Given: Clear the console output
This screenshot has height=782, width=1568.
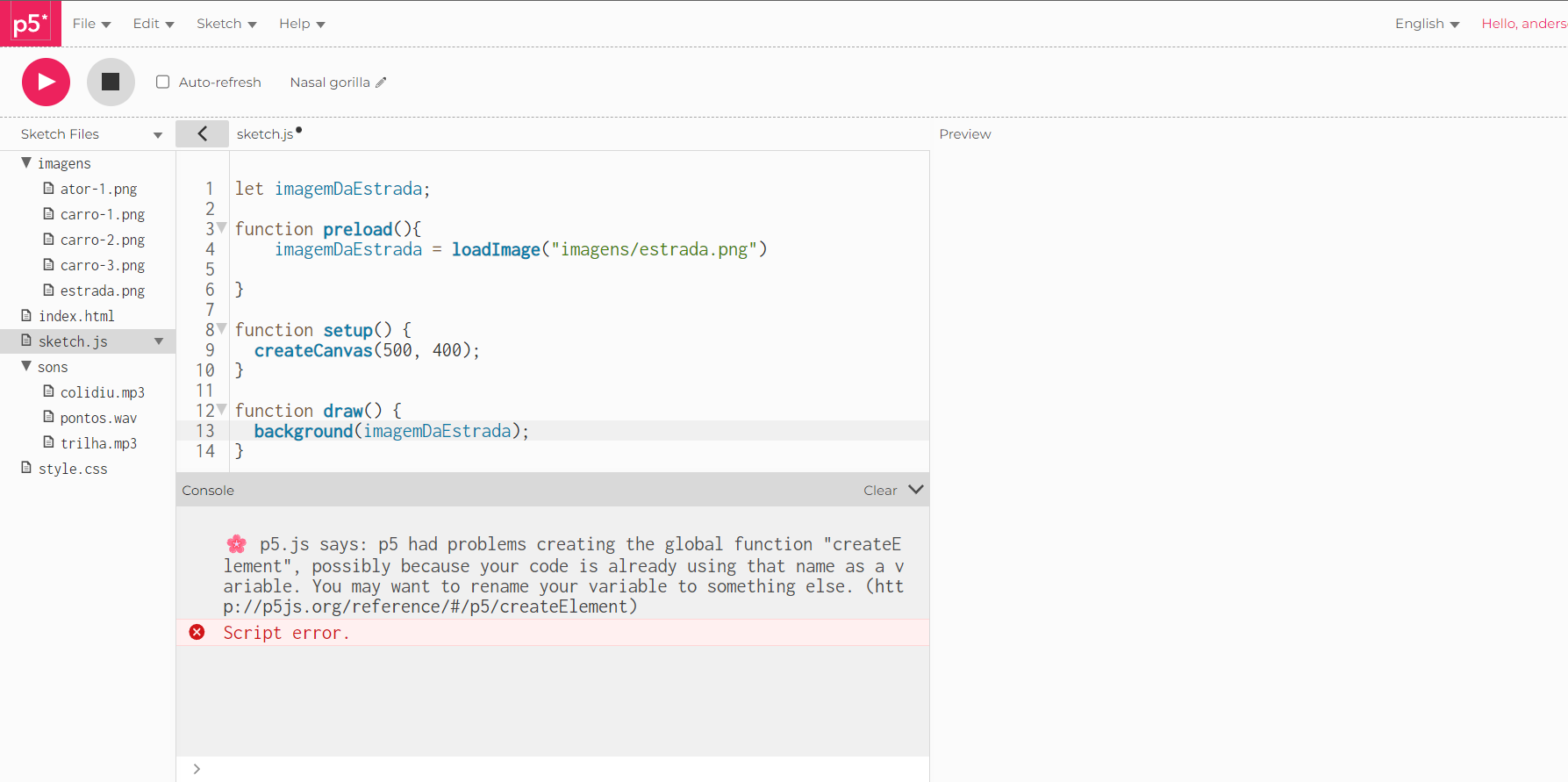Looking at the screenshot, I should (x=880, y=491).
